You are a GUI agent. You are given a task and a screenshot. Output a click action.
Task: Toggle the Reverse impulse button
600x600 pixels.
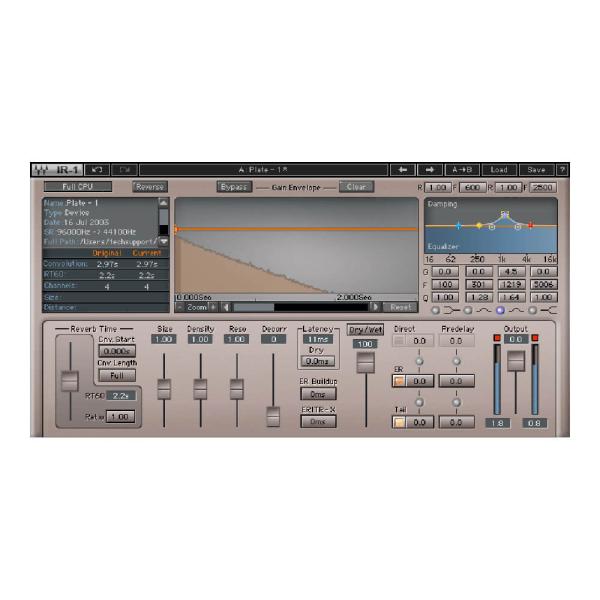pos(149,187)
